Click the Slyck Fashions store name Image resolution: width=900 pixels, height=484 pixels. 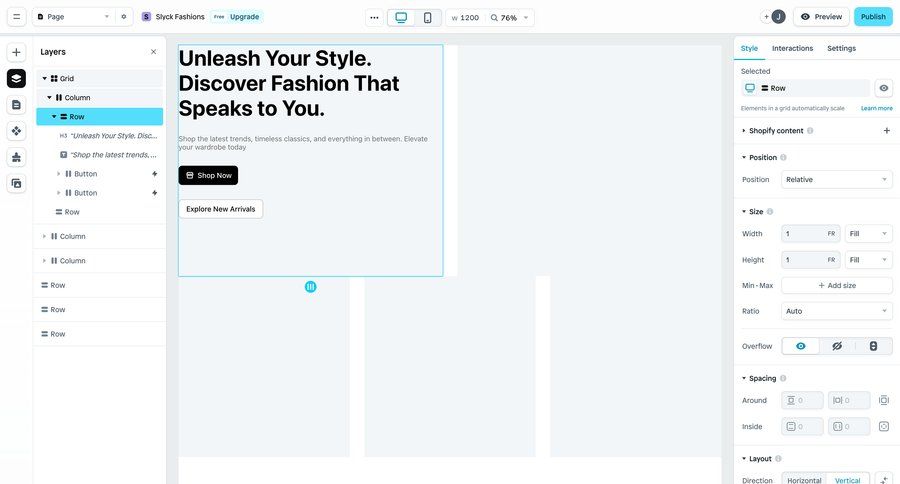click(180, 17)
